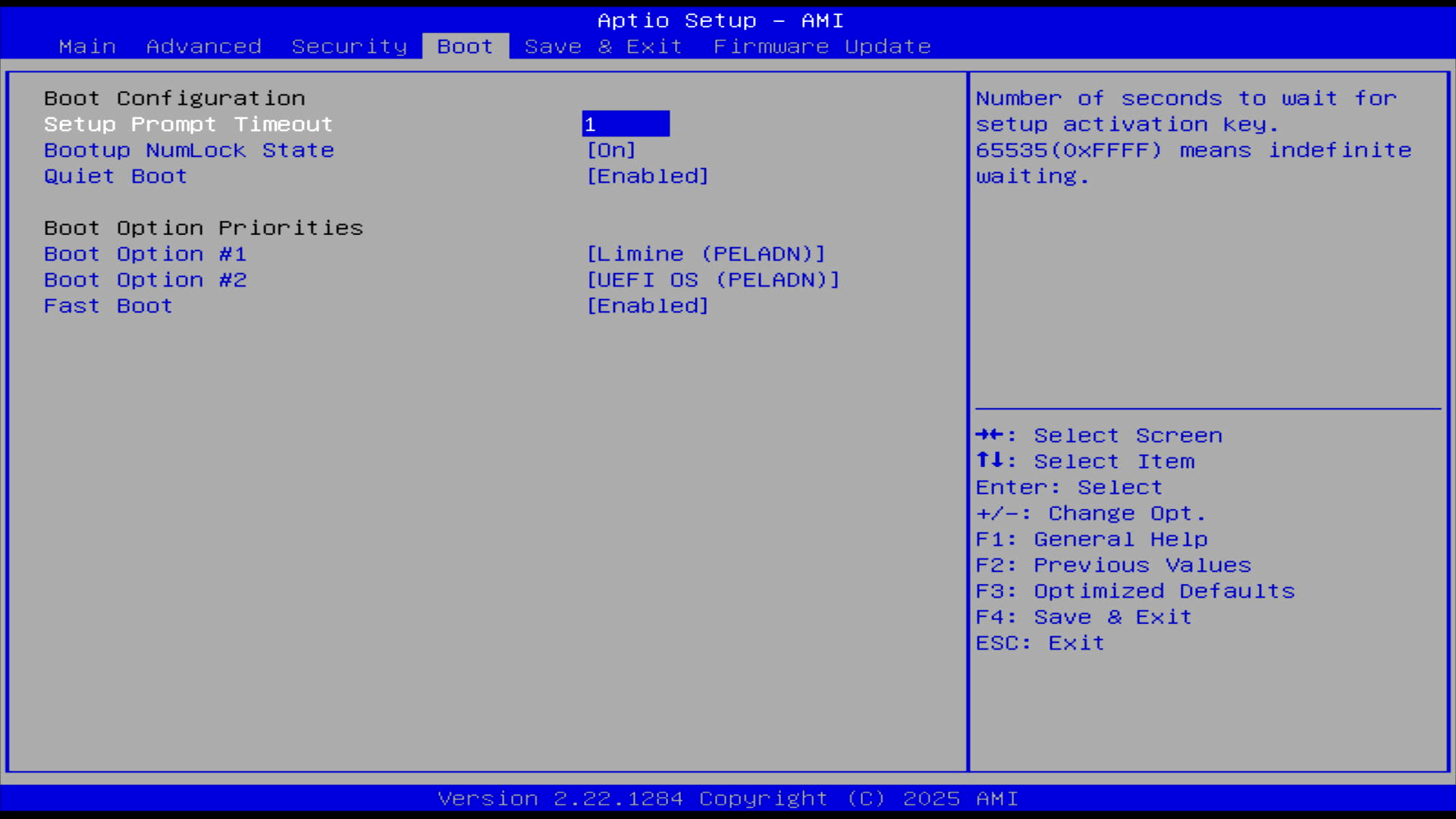Open the Save & Exit tab
This screenshot has width=1456, height=819.
pyautogui.click(x=604, y=46)
